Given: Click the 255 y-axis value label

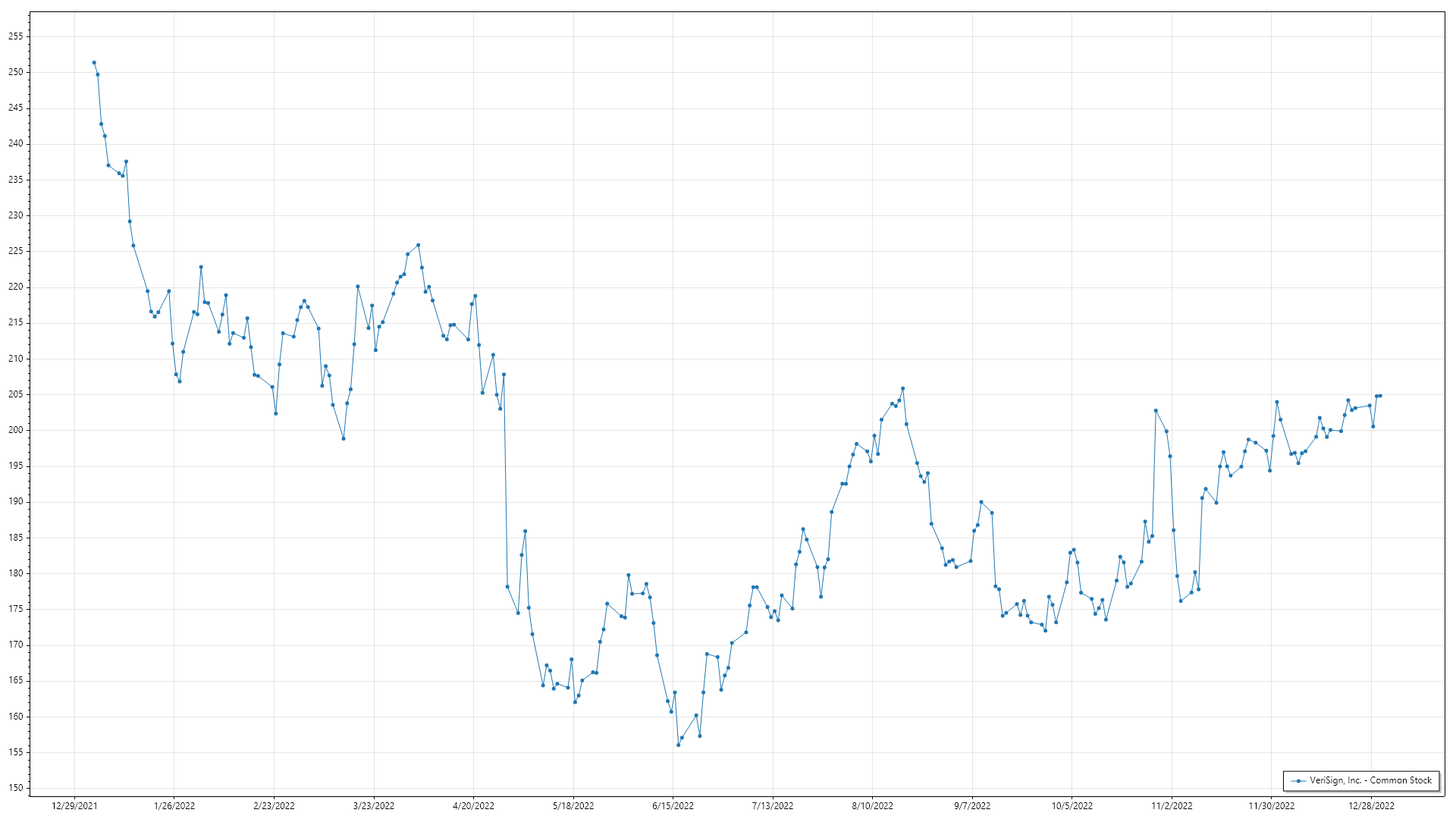Looking at the screenshot, I should click(x=16, y=36).
